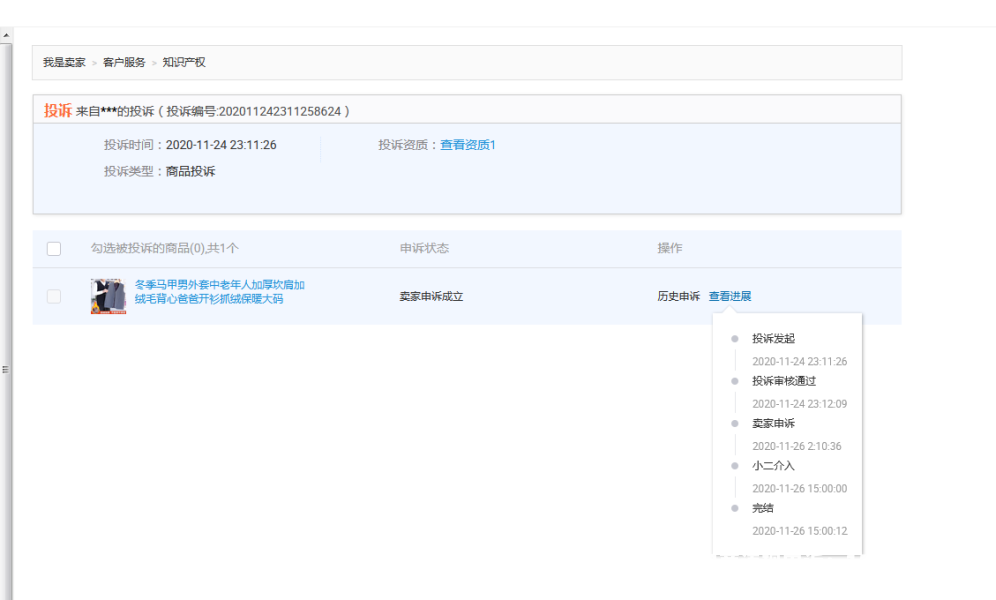
Task: Click the 小二介入 timeline dot
Action: tap(735, 465)
